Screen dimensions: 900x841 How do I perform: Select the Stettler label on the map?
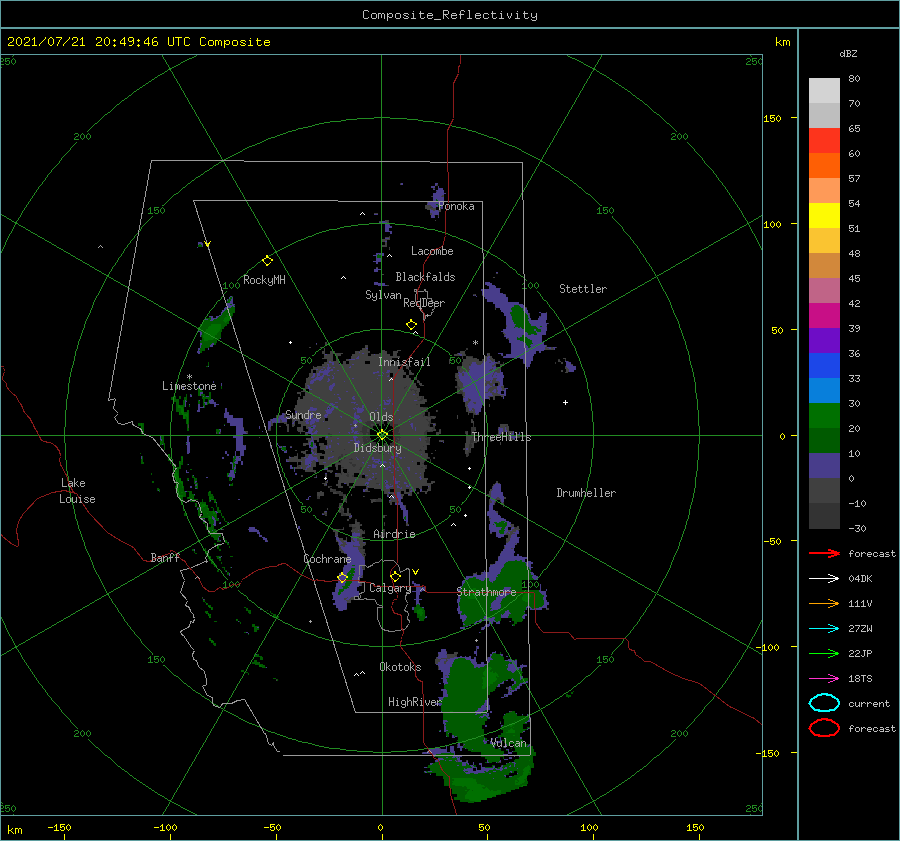tap(583, 289)
